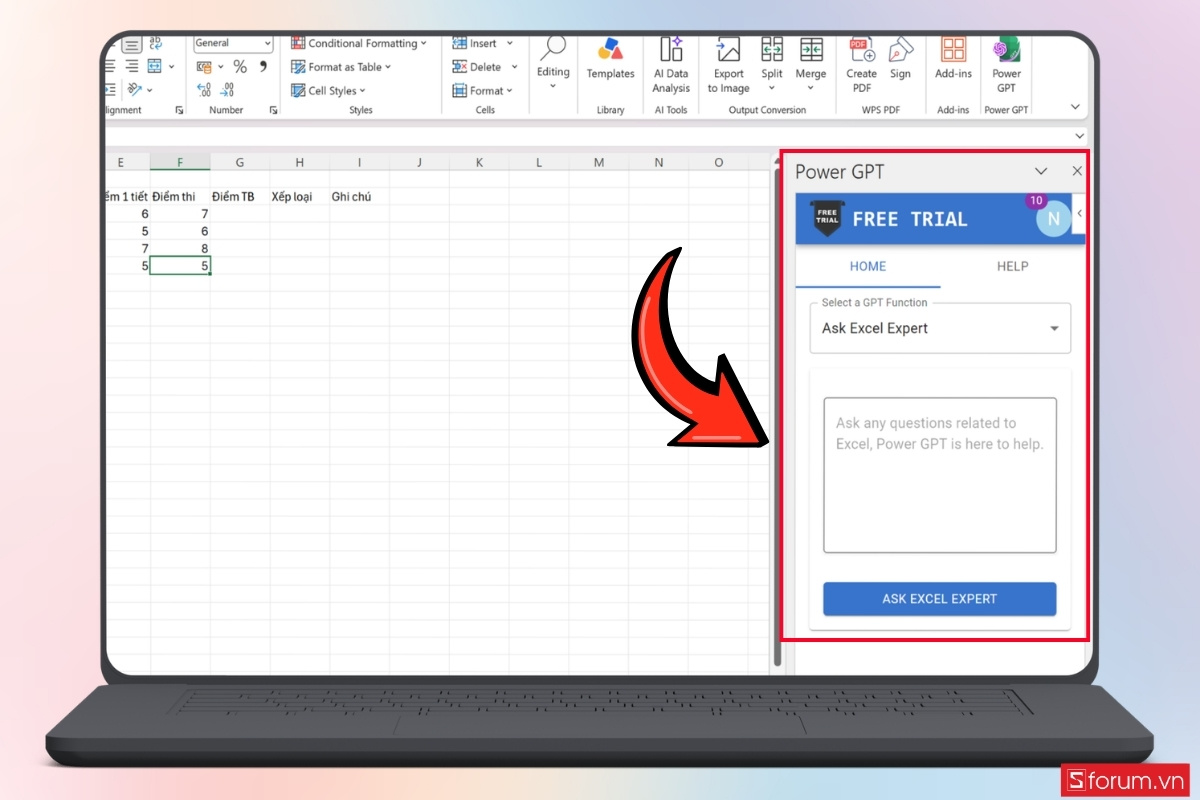Click Export to Image

tap(729, 66)
